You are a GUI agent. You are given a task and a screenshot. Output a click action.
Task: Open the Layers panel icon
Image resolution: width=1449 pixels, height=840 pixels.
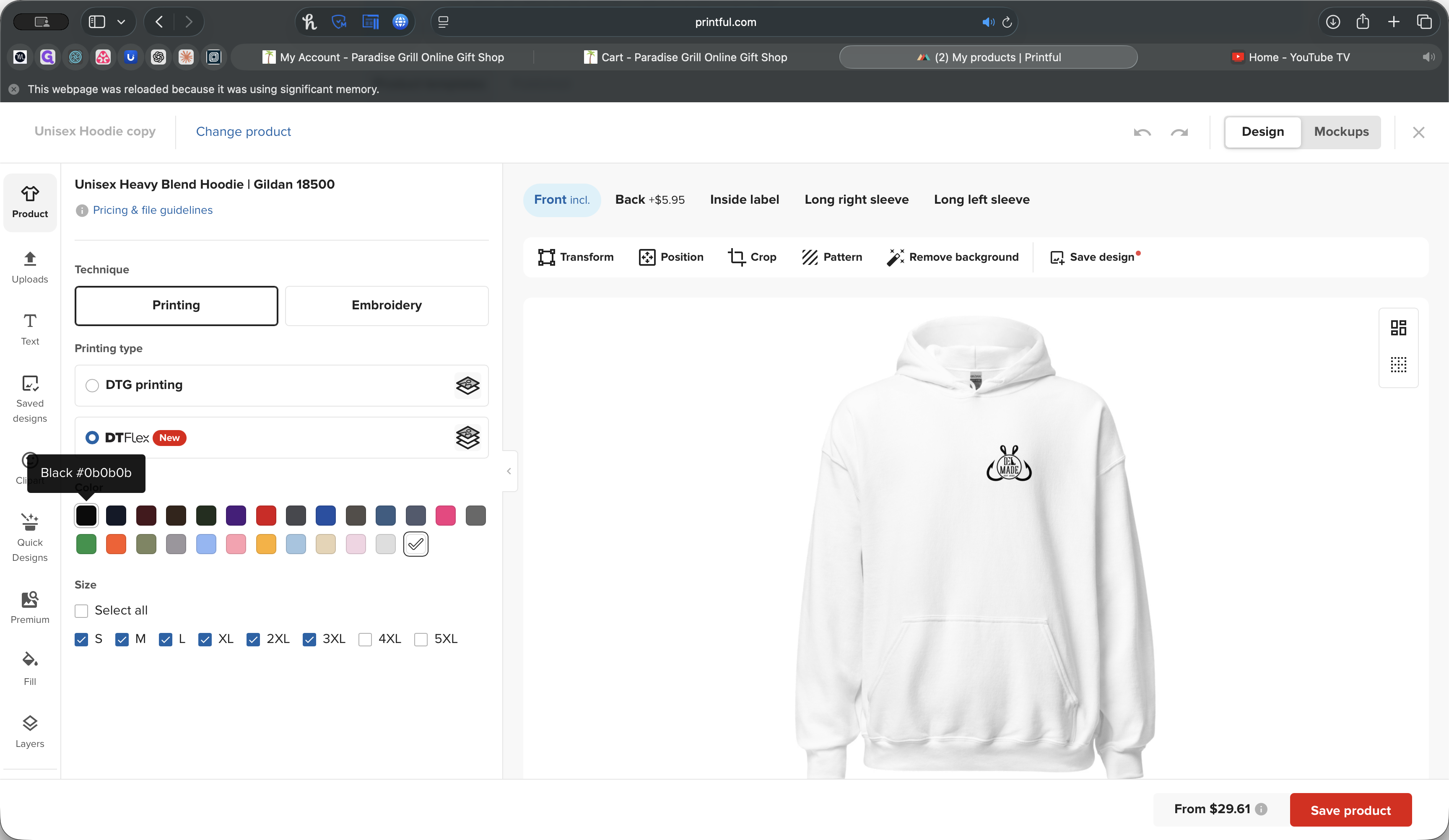coord(30,723)
